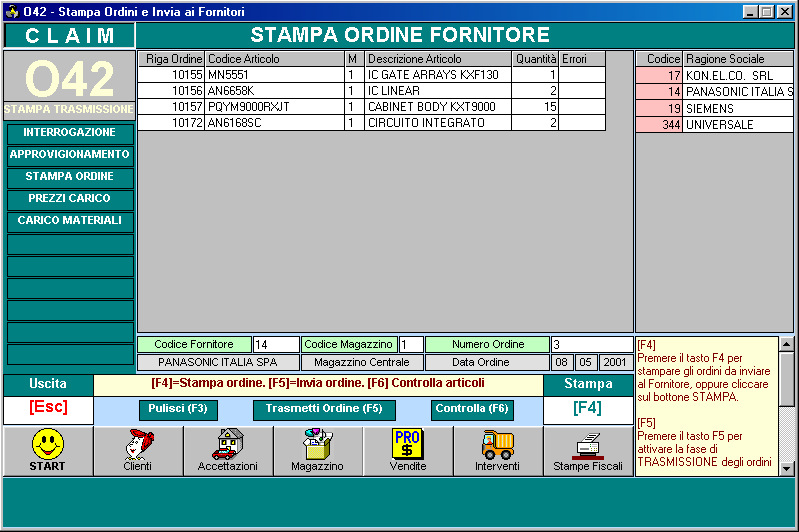Screen dimensions: 799x532
Task: Click the Numero Ordine input field
Action: click(x=592, y=344)
